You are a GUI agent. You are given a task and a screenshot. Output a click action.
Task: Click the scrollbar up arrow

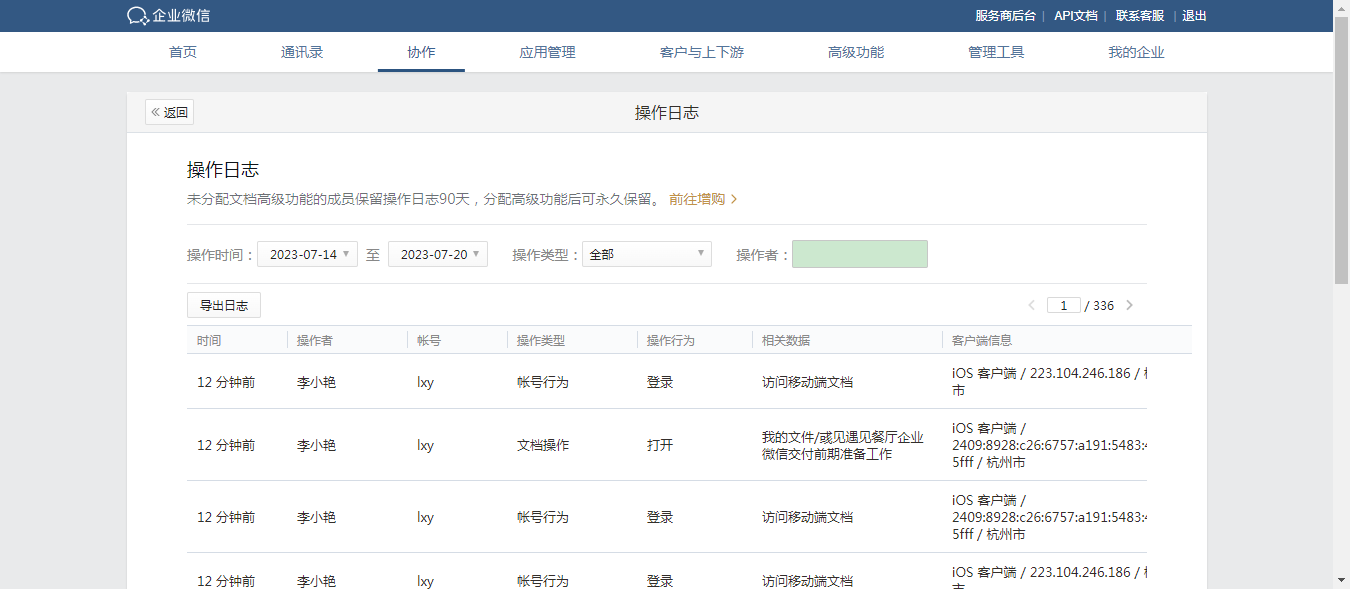(1342, 8)
